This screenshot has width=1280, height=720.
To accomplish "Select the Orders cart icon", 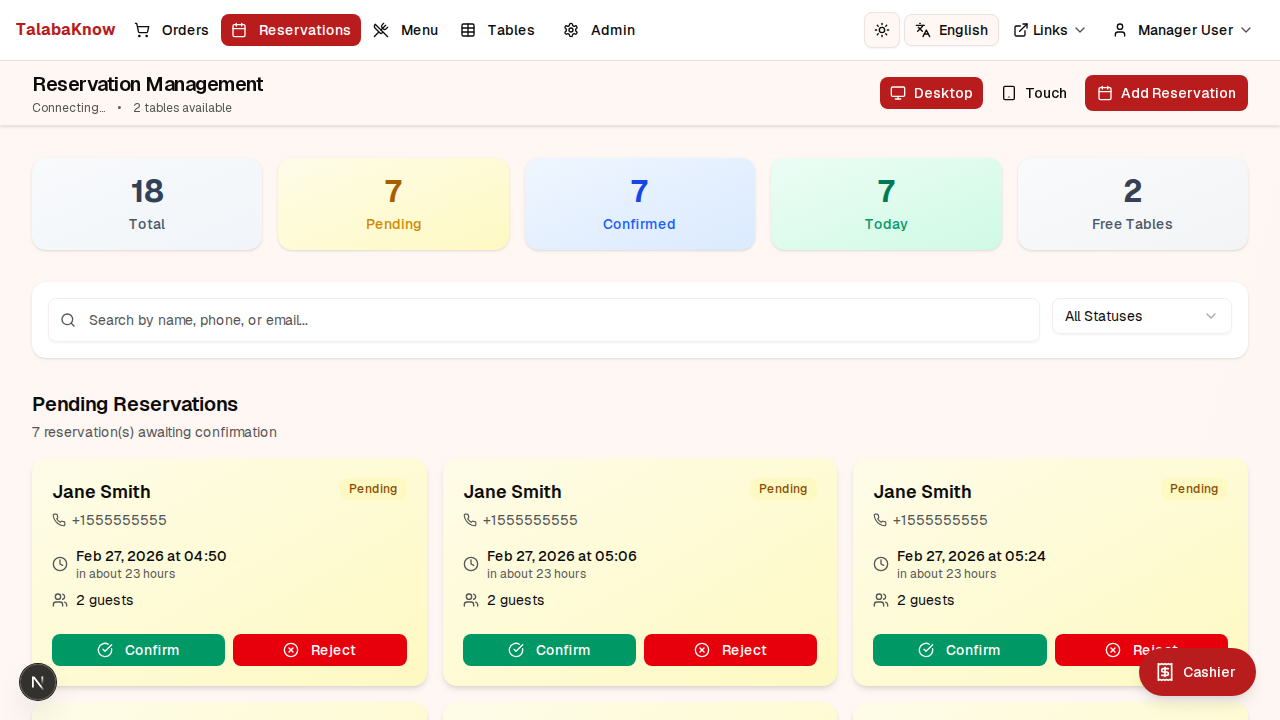I will click(142, 30).
